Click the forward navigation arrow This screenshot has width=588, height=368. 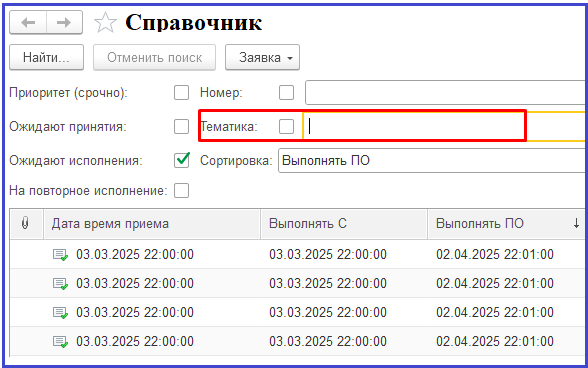(x=64, y=23)
